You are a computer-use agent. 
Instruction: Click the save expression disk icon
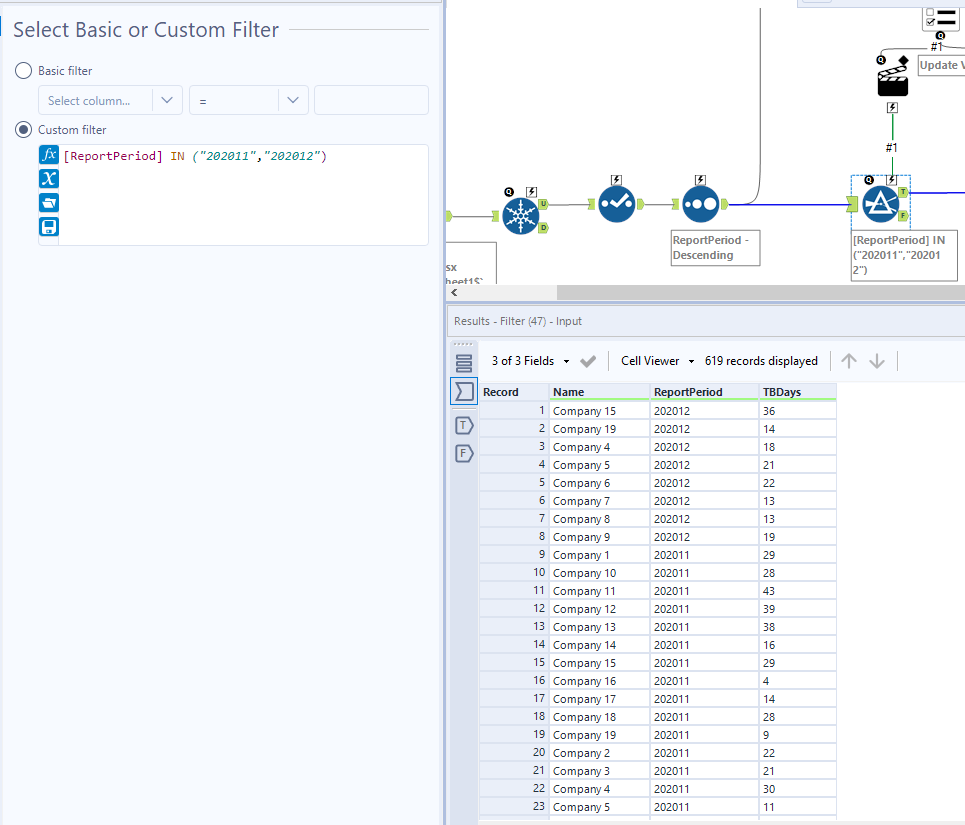49,227
